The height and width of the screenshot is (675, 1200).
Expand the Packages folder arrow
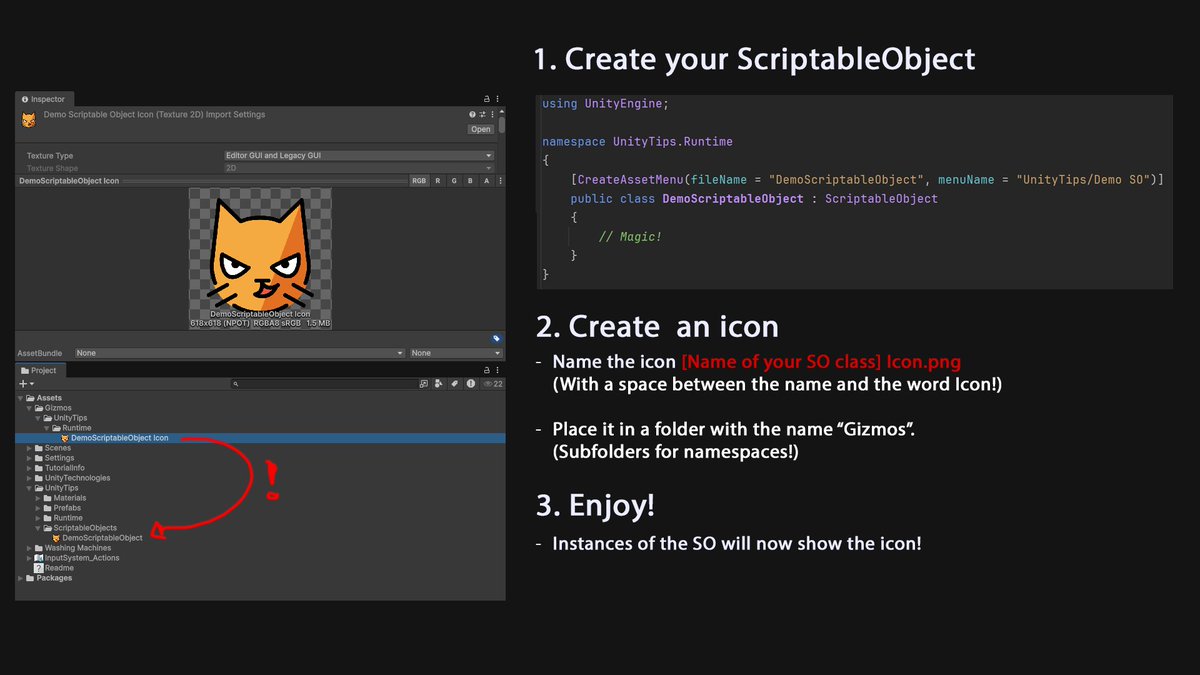pyautogui.click(x=21, y=578)
